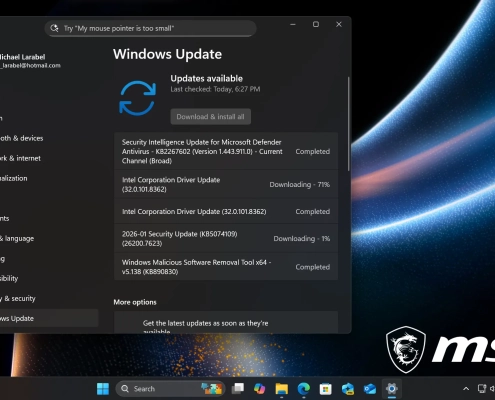Open the search highlights puzzle icon
This screenshot has height=400, width=495.
point(212,389)
